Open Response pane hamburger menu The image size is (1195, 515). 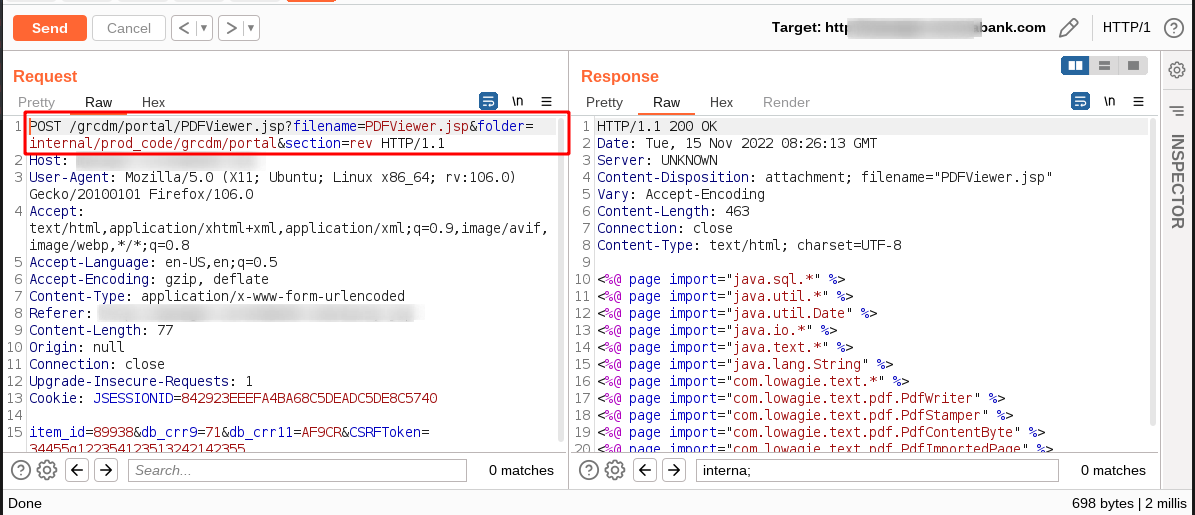1138,101
